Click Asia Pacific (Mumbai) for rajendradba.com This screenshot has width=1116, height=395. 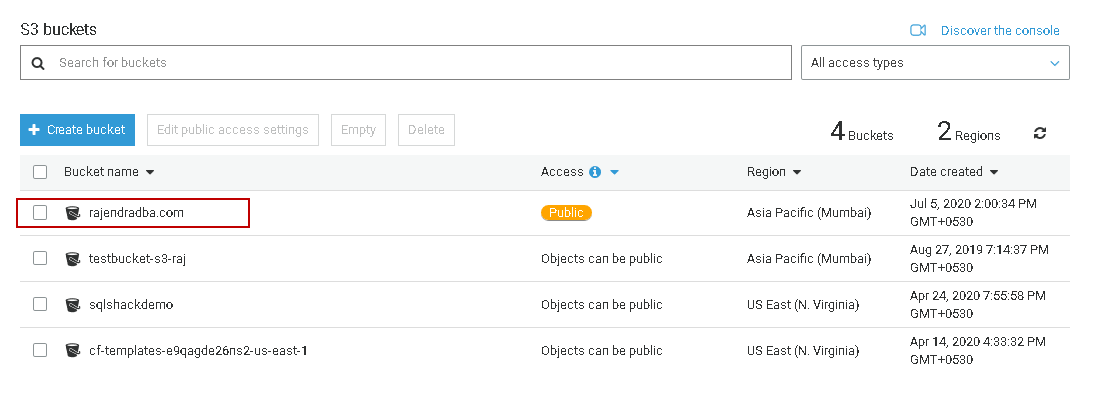tap(809, 213)
